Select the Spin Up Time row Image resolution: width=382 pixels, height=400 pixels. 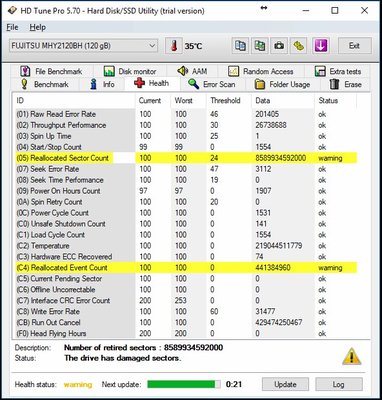pyautogui.click(x=185, y=136)
